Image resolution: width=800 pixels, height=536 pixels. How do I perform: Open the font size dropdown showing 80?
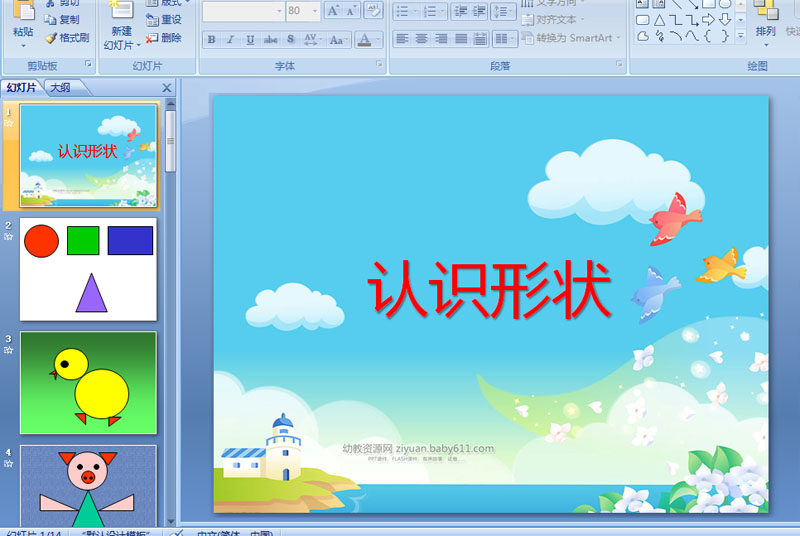point(303,11)
